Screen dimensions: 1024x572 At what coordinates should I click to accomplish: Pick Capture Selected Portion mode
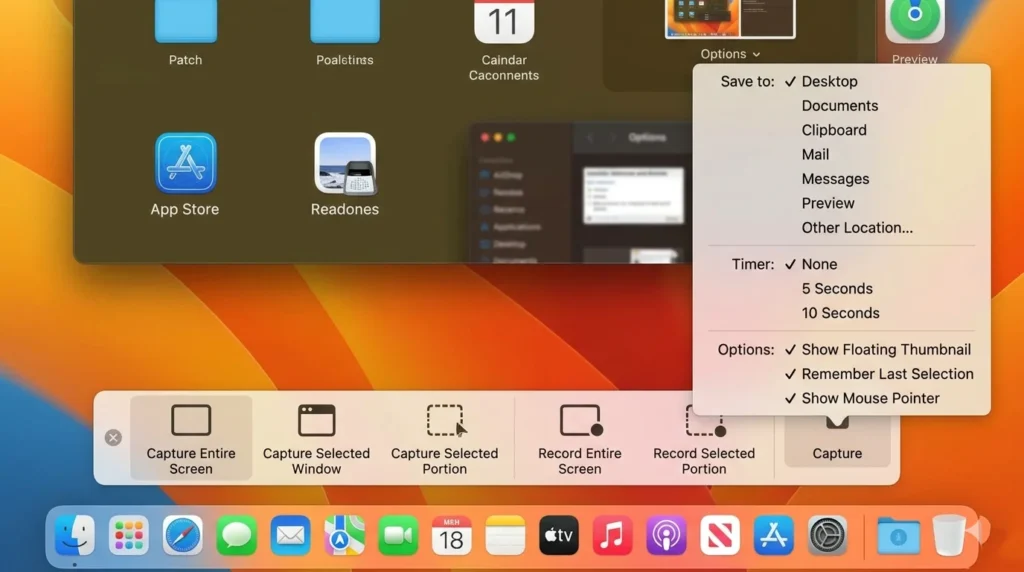[444, 438]
